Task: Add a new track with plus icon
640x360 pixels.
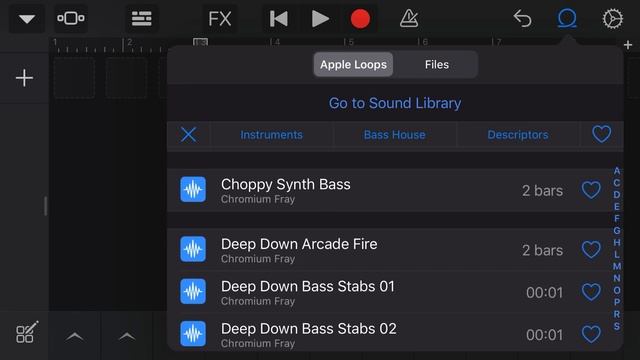Action: pos(24,78)
